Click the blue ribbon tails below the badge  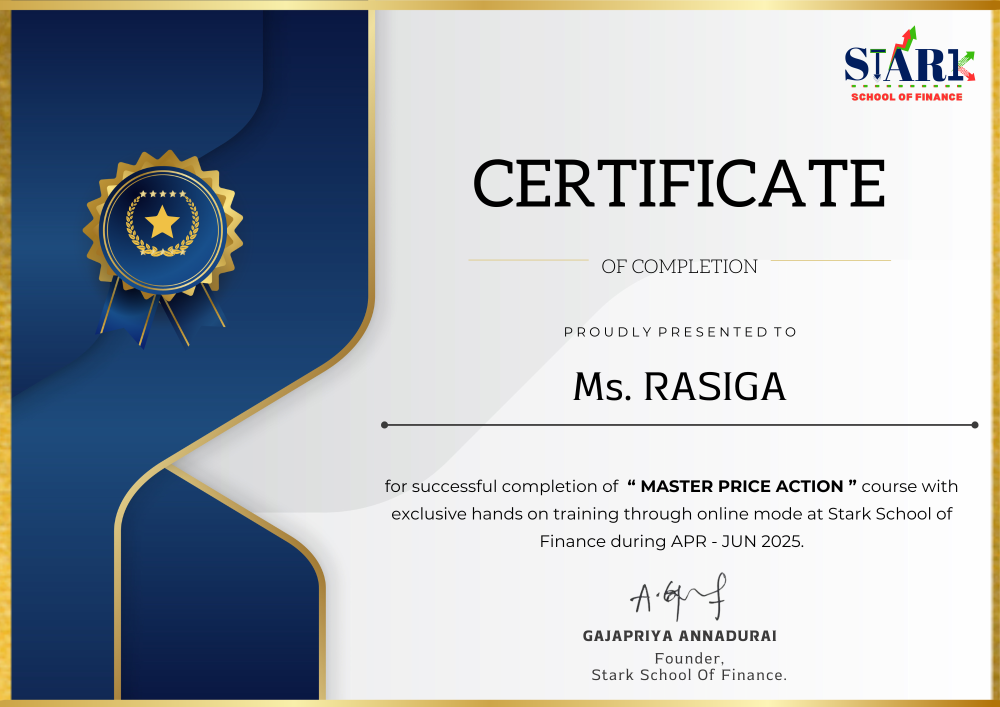(160, 312)
